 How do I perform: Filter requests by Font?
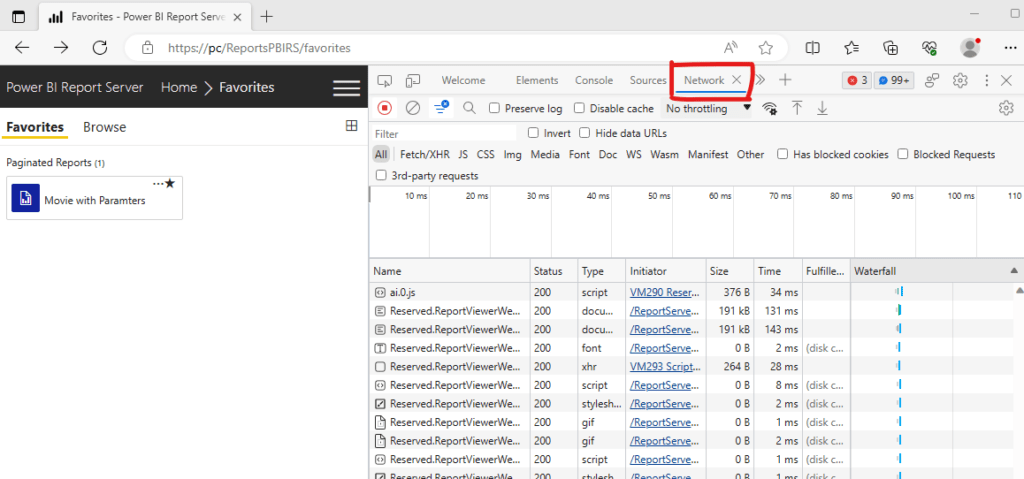click(x=579, y=154)
